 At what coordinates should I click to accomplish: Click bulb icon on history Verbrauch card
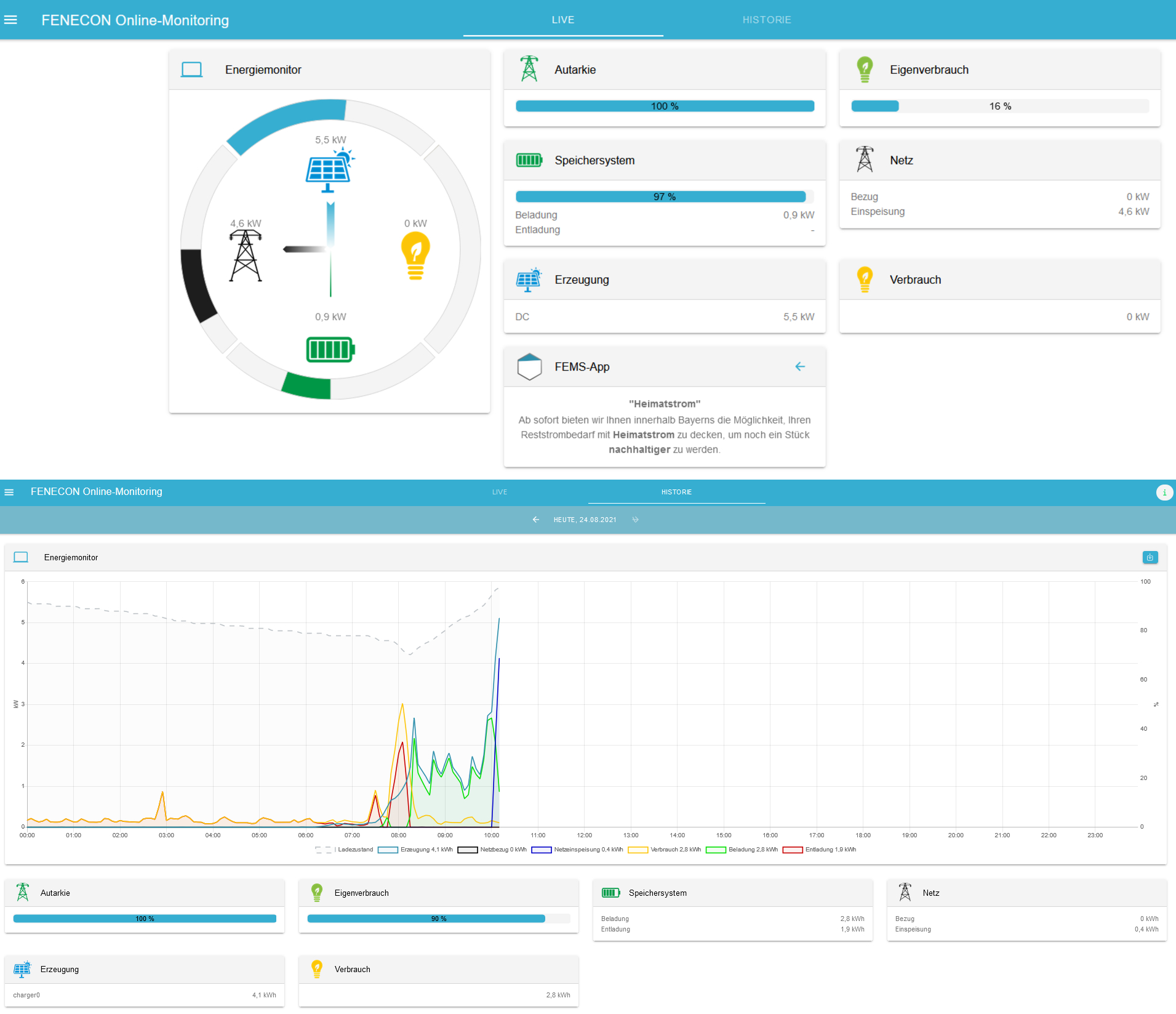click(x=317, y=969)
